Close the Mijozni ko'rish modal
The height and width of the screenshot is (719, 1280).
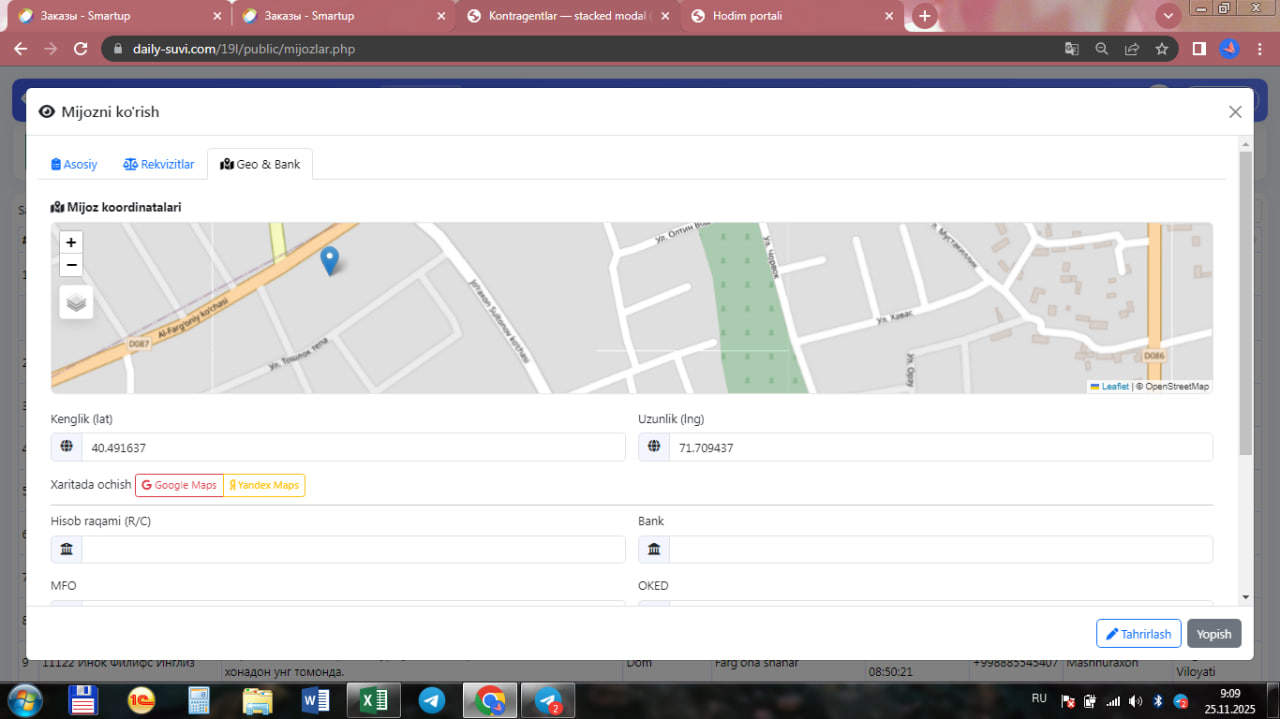pyautogui.click(x=1235, y=112)
